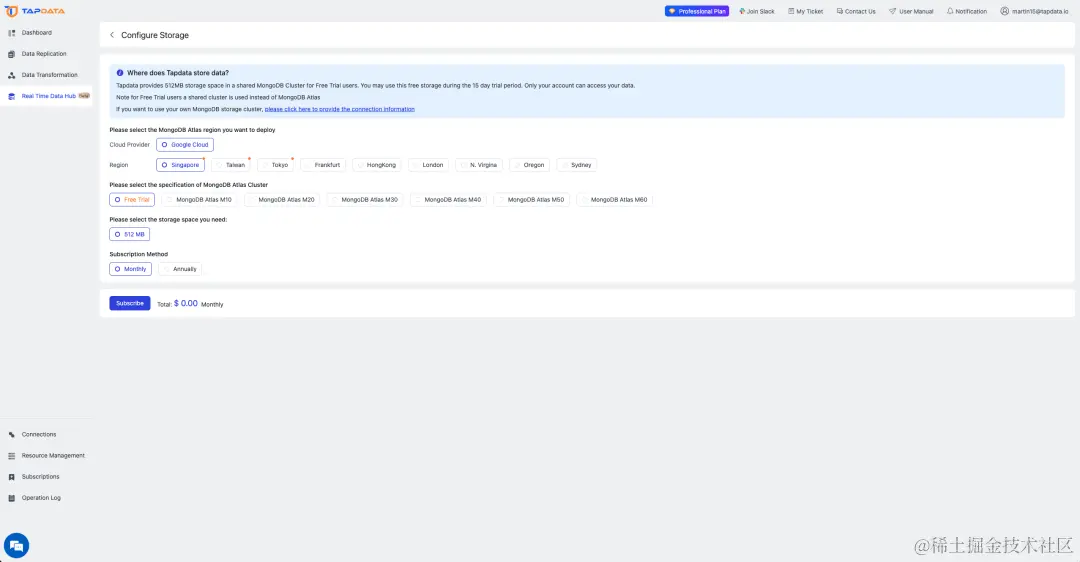Screen dimensions: 1080x562
Task: Open Contact Us link
Action: click(856, 11)
